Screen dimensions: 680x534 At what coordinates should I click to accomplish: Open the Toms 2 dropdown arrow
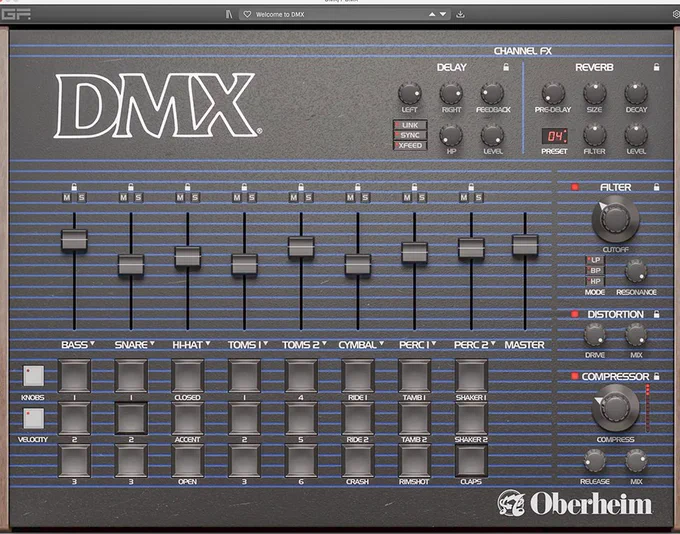[x=324, y=344]
